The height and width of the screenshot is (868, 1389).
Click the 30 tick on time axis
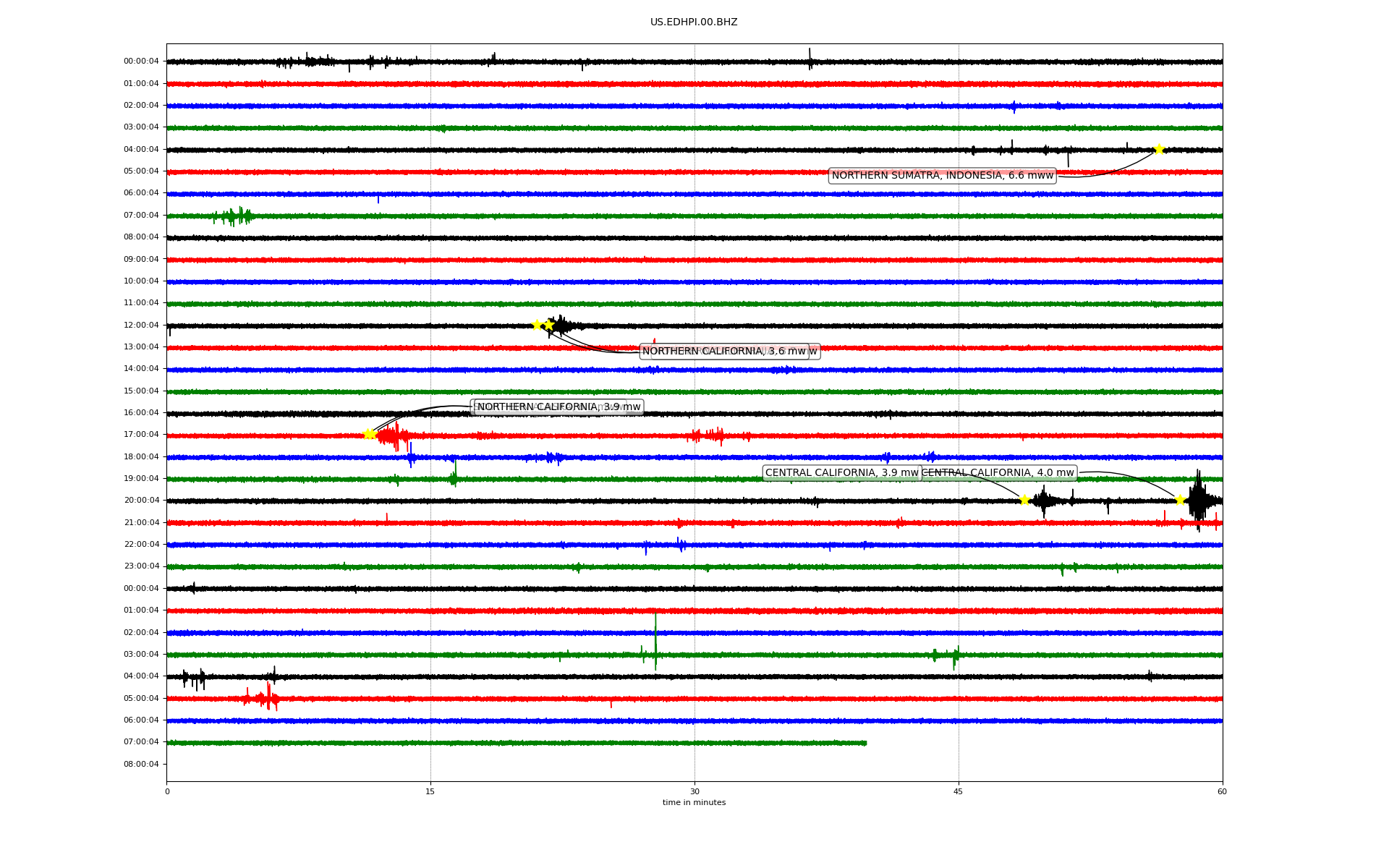(x=694, y=791)
